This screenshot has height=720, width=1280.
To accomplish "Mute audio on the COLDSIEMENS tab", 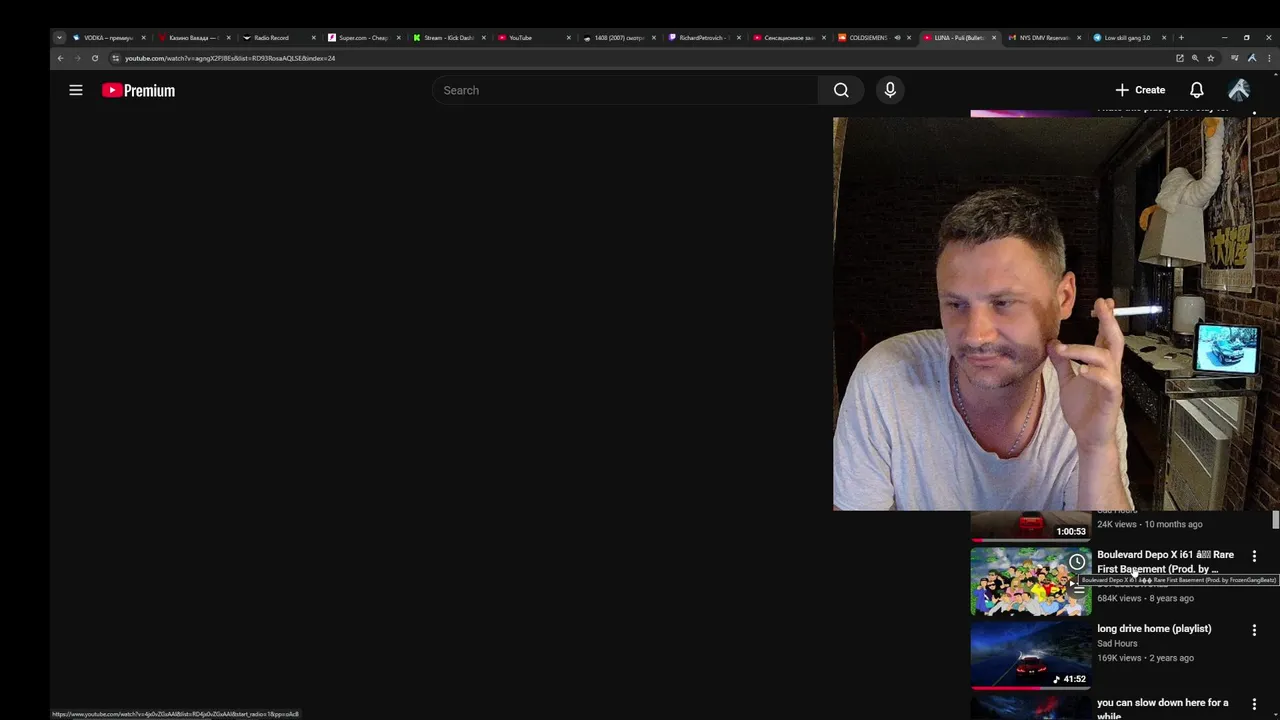I will pyautogui.click(x=897, y=38).
